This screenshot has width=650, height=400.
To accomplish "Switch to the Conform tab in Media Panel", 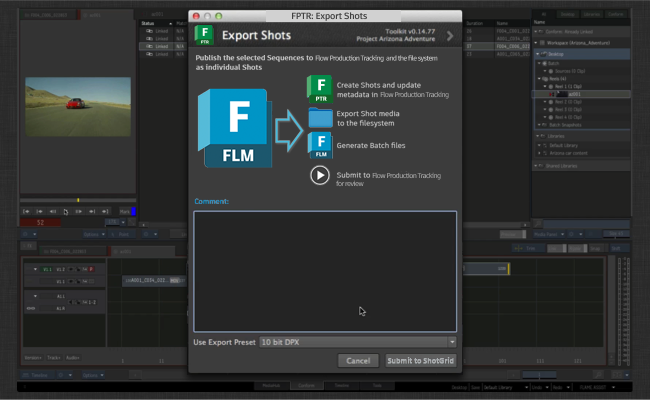I will (x=616, y=14).
